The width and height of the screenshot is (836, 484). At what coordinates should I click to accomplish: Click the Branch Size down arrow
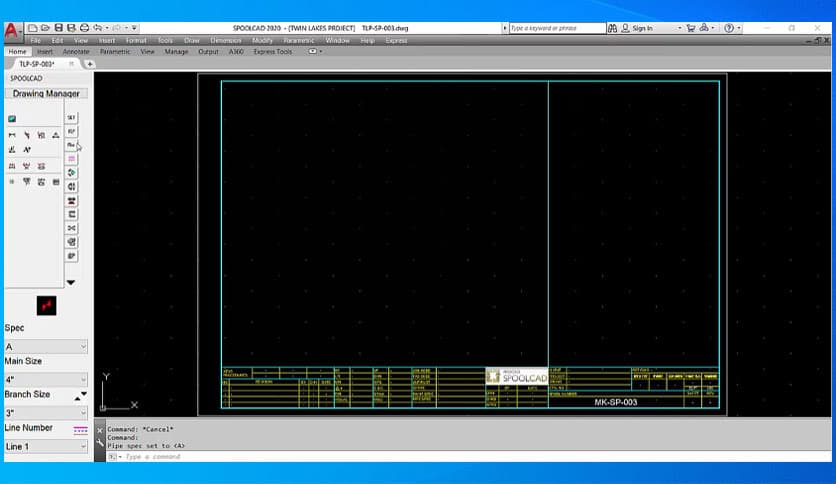(84, 394)
